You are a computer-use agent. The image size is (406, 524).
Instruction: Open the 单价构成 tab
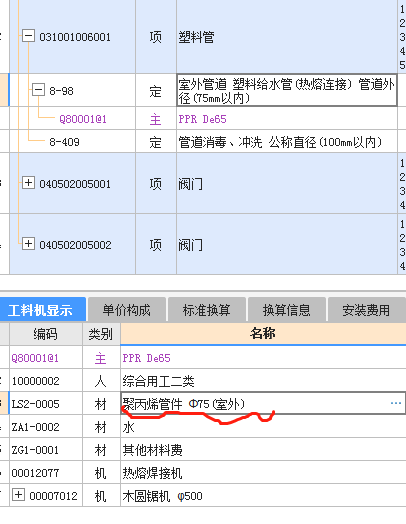(126, 310)
